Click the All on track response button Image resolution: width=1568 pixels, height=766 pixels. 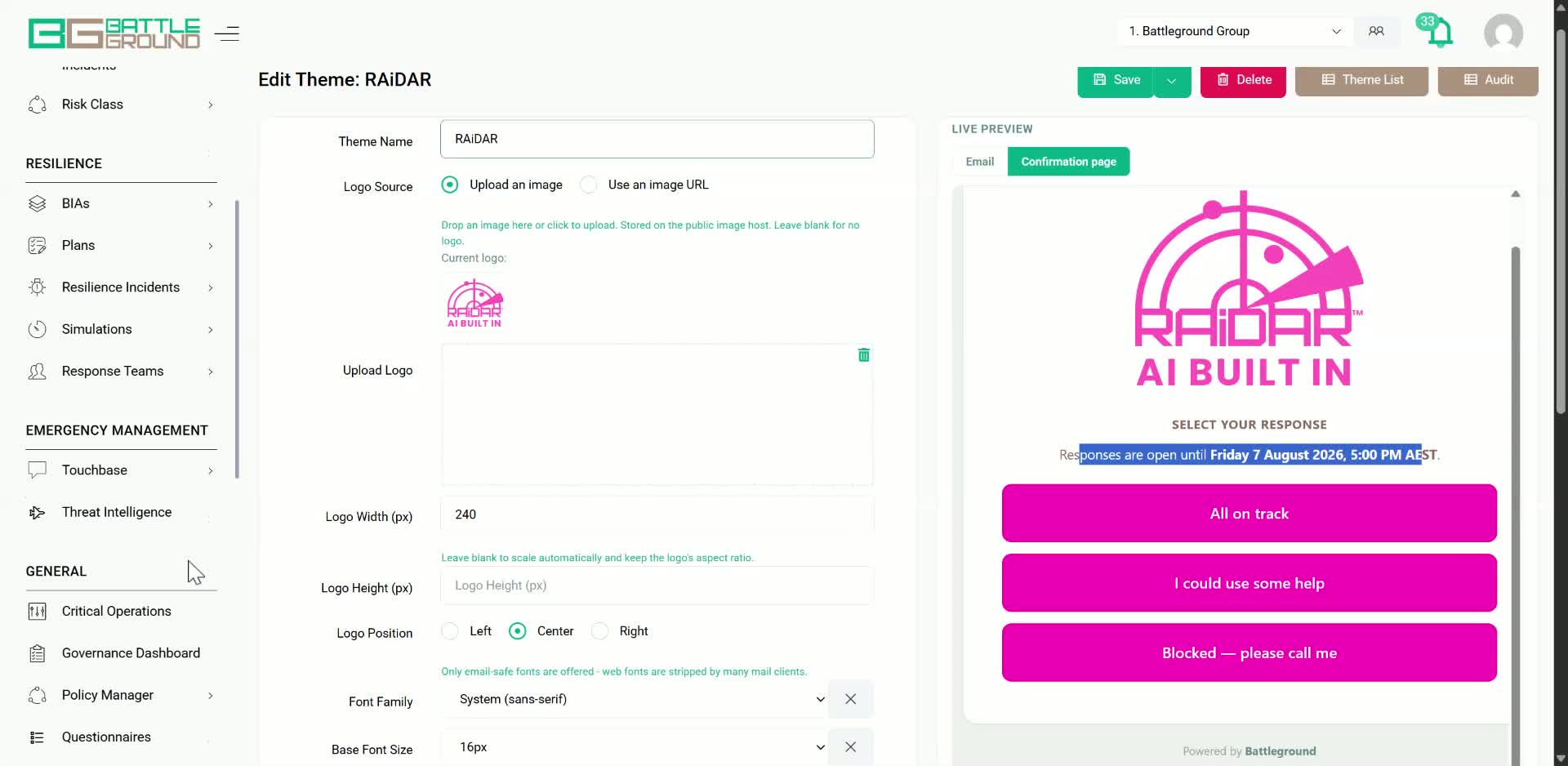(x=1249, y=514)
